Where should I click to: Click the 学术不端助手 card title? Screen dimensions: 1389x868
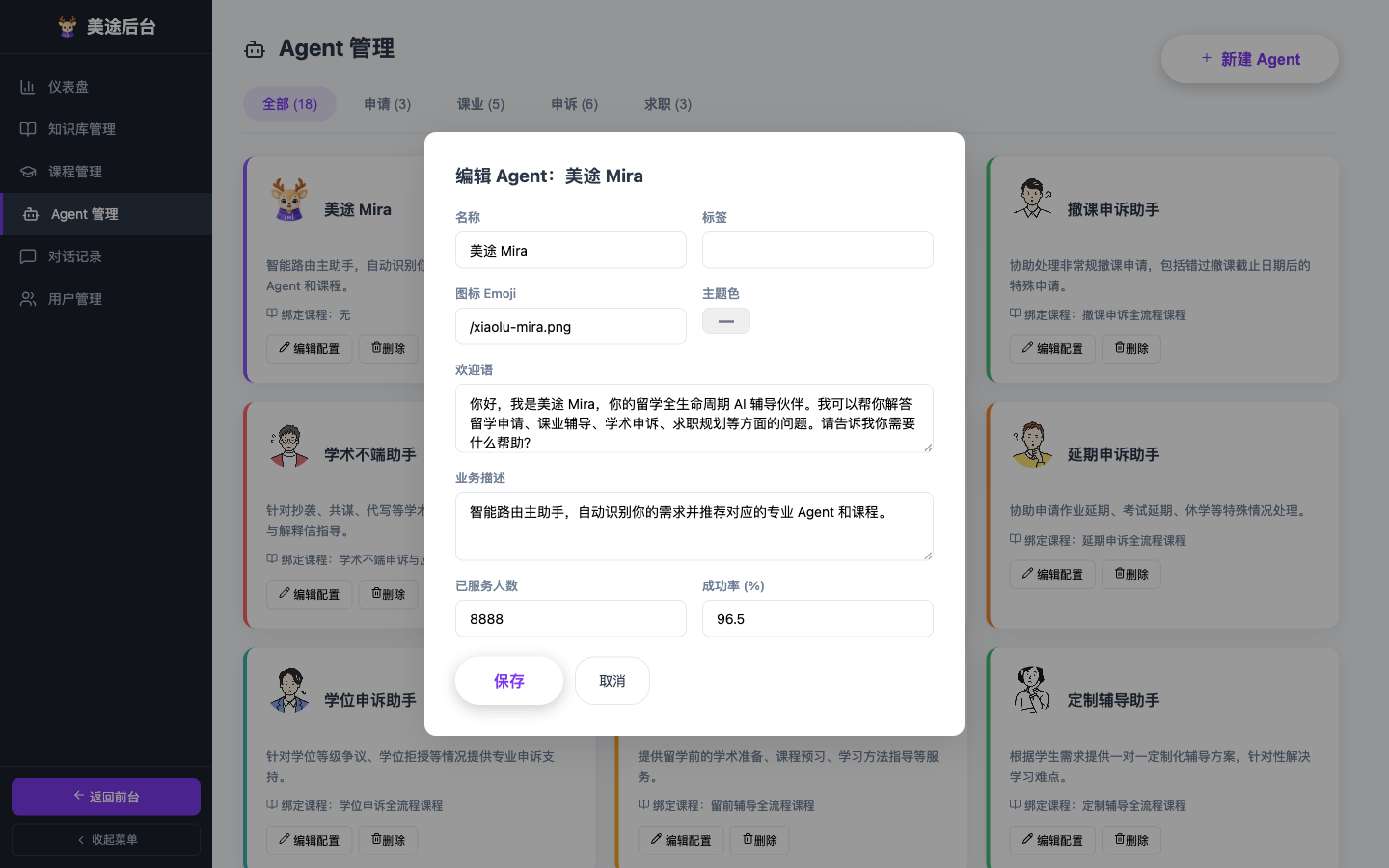(x=369, y=454)
